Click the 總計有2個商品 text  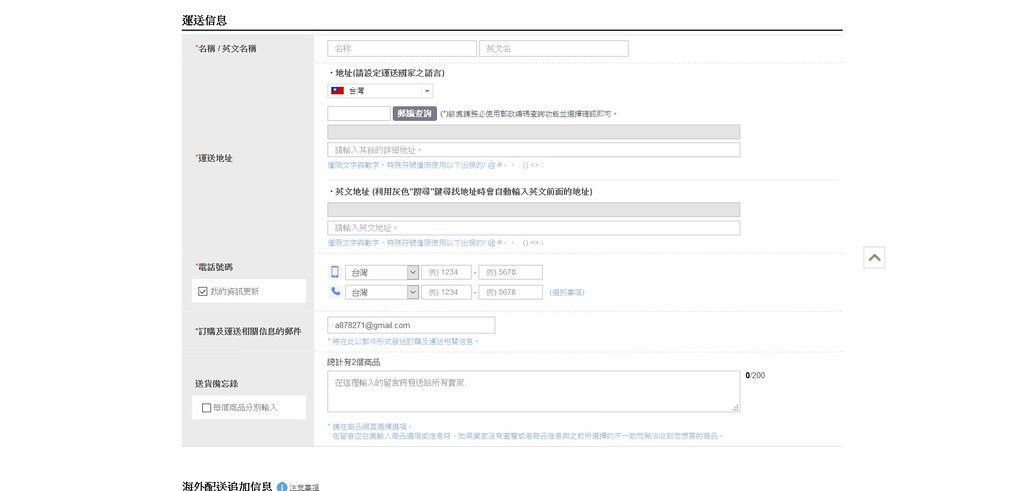pos(353,362)
